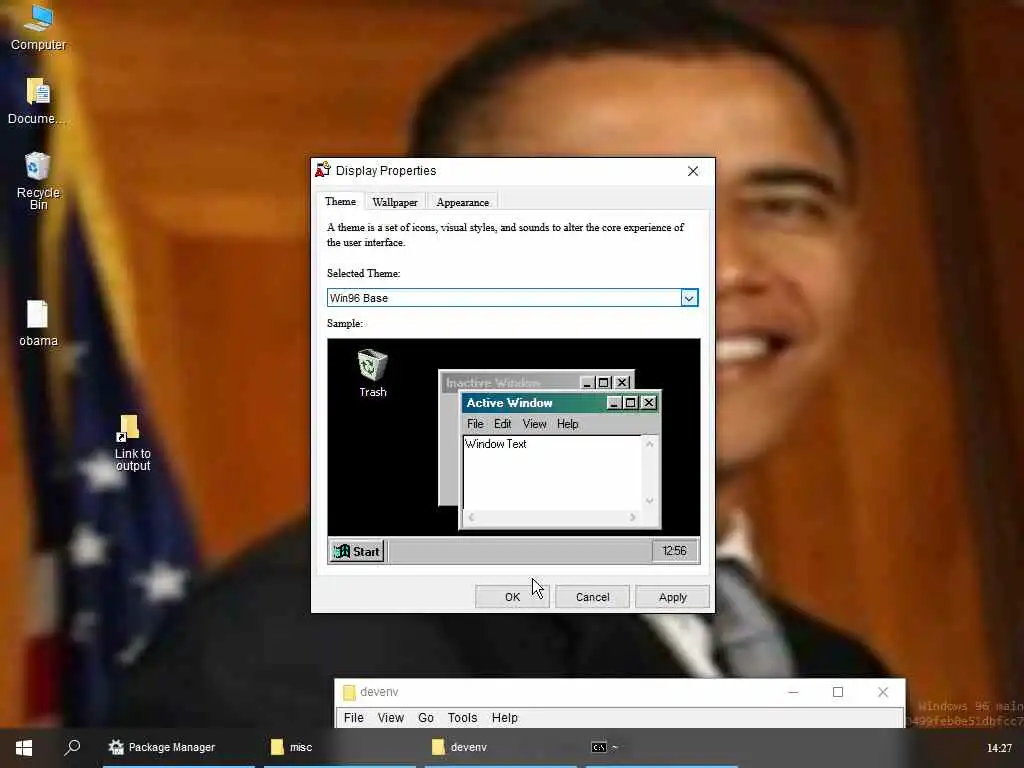Switch to Package Manager in taskbar
This screenshot has width=1024, height=768.
point(178,747)
